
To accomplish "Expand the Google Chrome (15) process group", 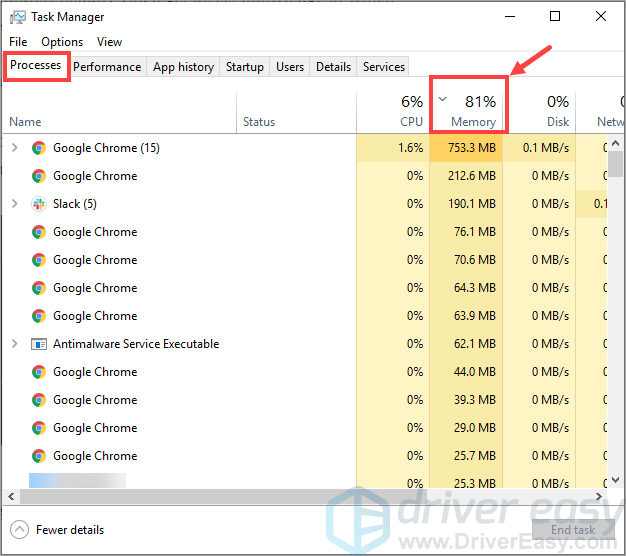I will [15, 148].
